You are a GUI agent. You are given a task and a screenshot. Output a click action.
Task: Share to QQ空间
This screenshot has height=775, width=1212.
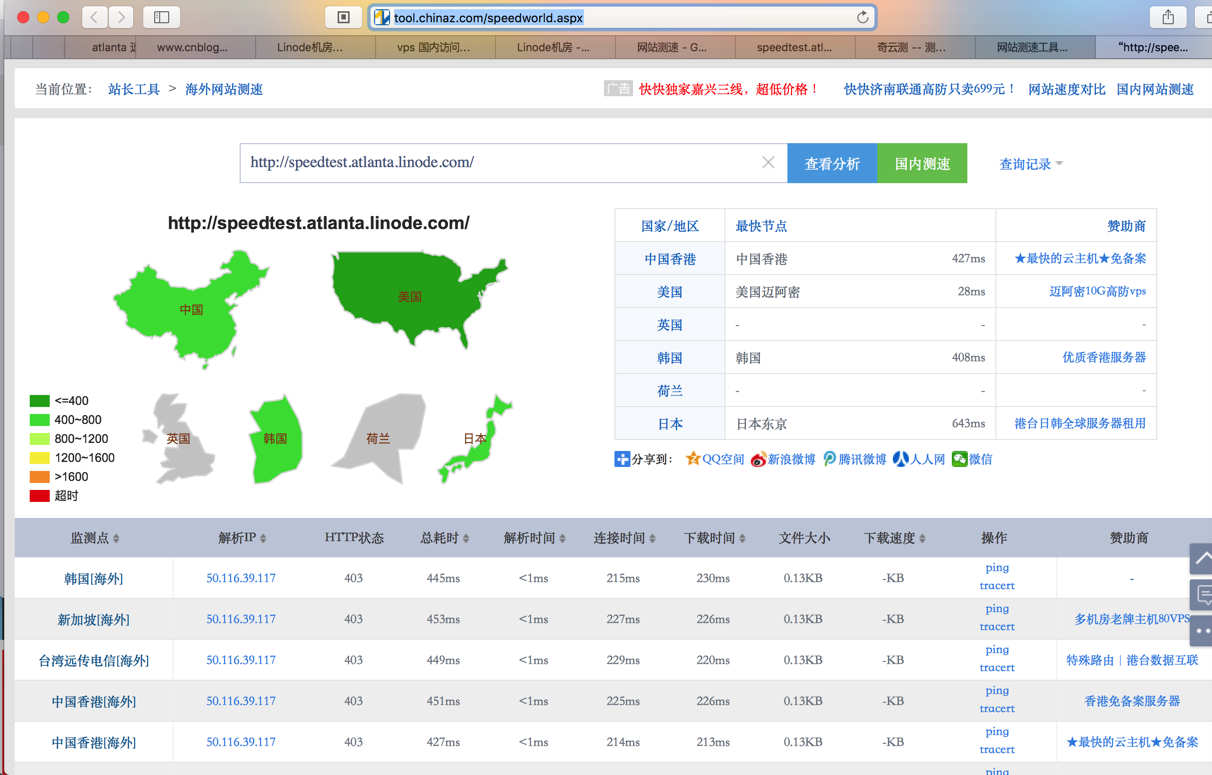(x=714, y=459)
